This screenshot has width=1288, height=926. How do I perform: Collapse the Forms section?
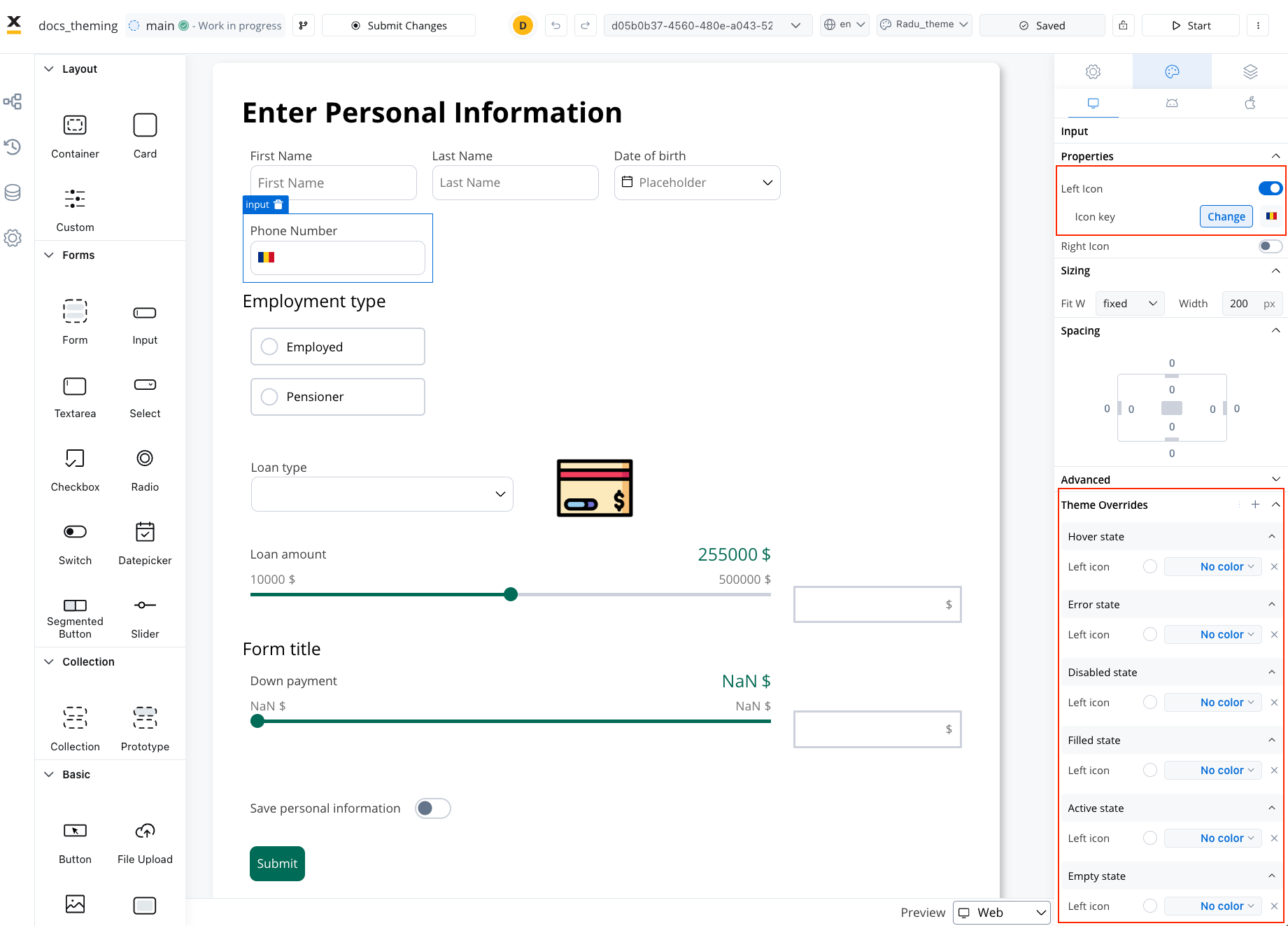[x=49, y=255]
